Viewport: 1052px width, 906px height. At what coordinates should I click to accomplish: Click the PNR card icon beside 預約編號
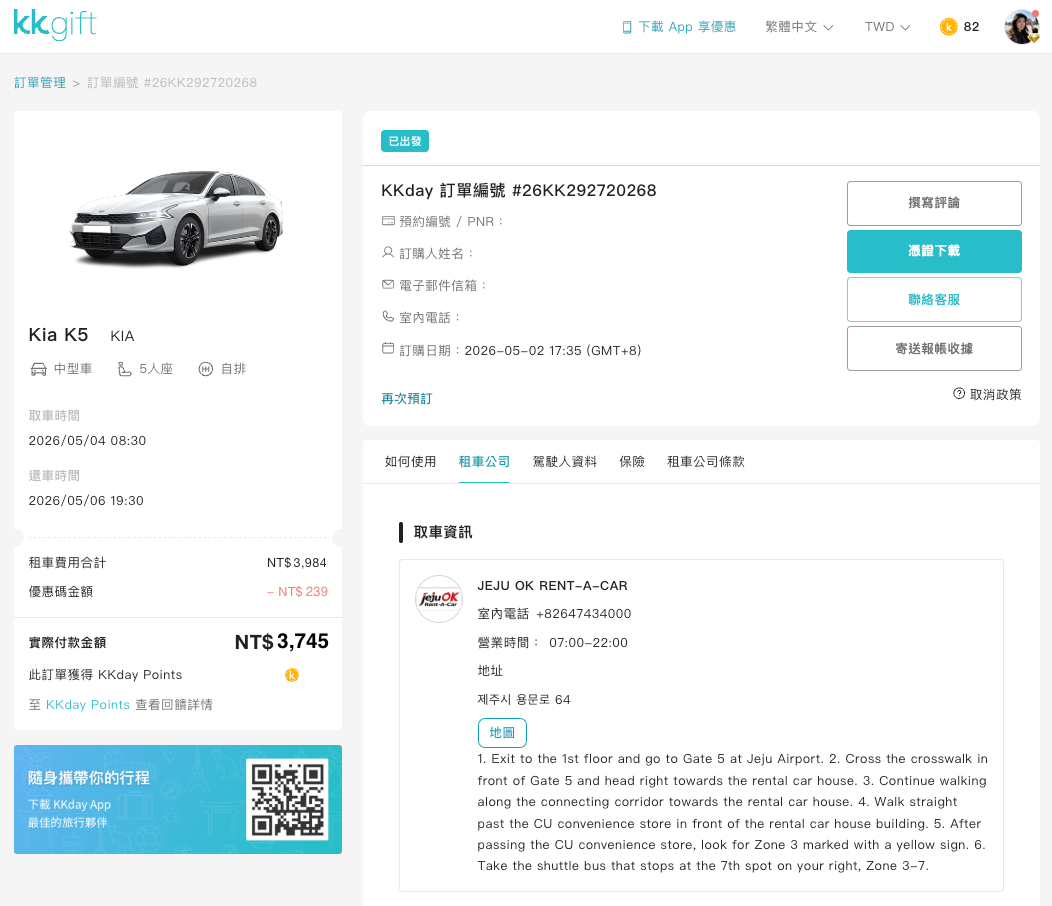tap(388, 221)
